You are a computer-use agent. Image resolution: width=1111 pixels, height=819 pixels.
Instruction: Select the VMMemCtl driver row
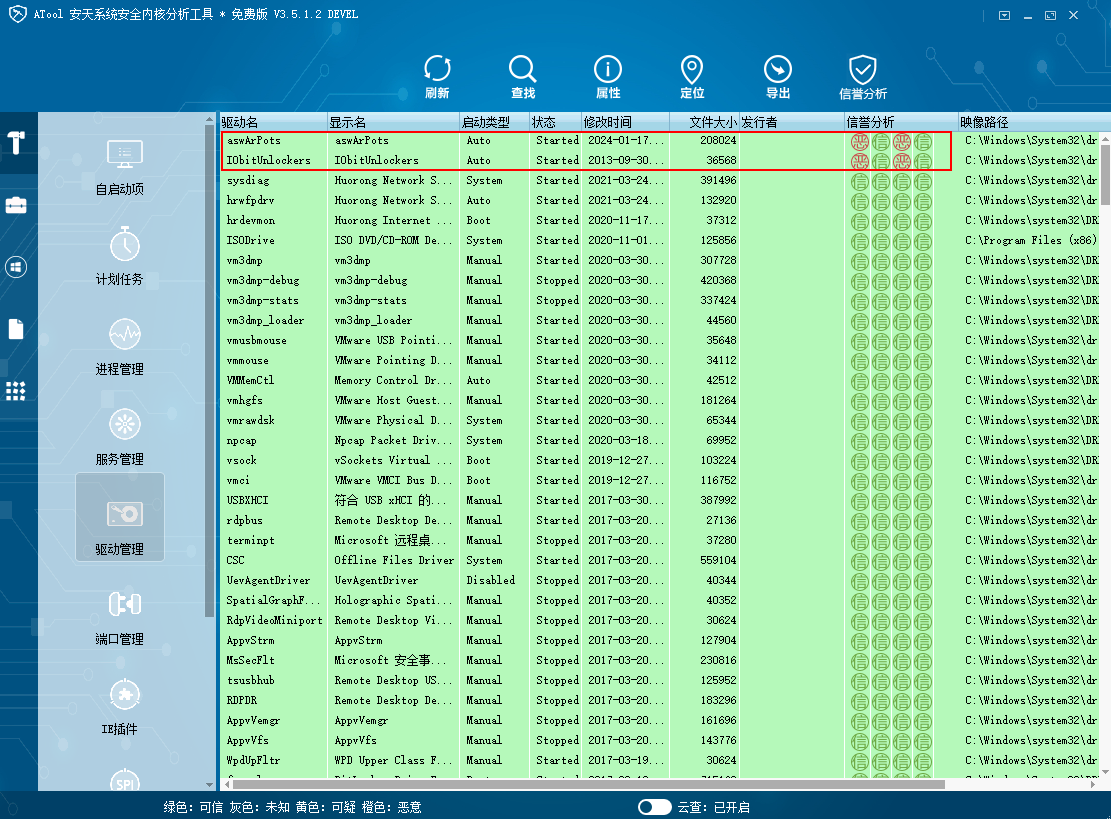[x=659, y=380]
